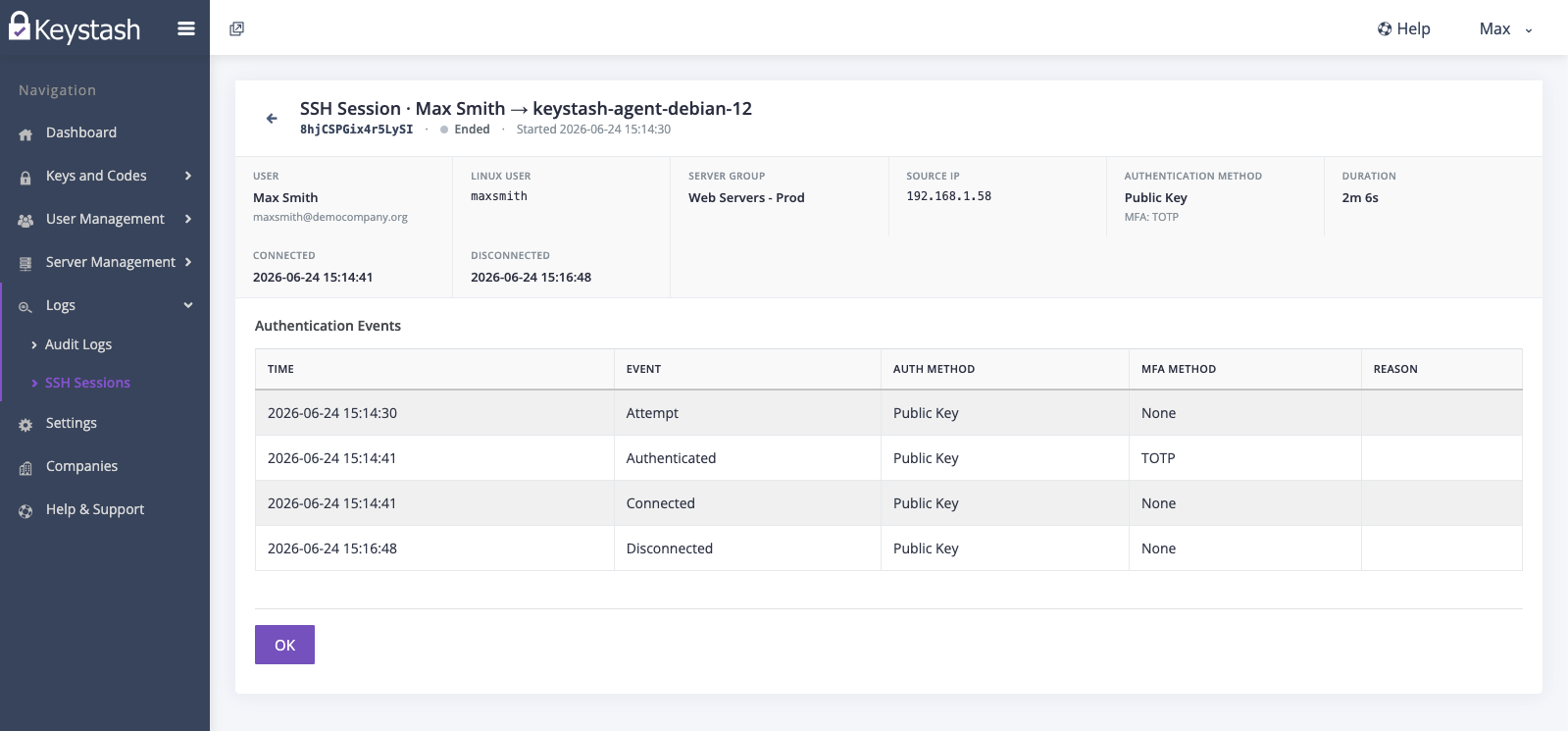
Task: Open Help & Support from navigation
Action: tap(95, 509)
